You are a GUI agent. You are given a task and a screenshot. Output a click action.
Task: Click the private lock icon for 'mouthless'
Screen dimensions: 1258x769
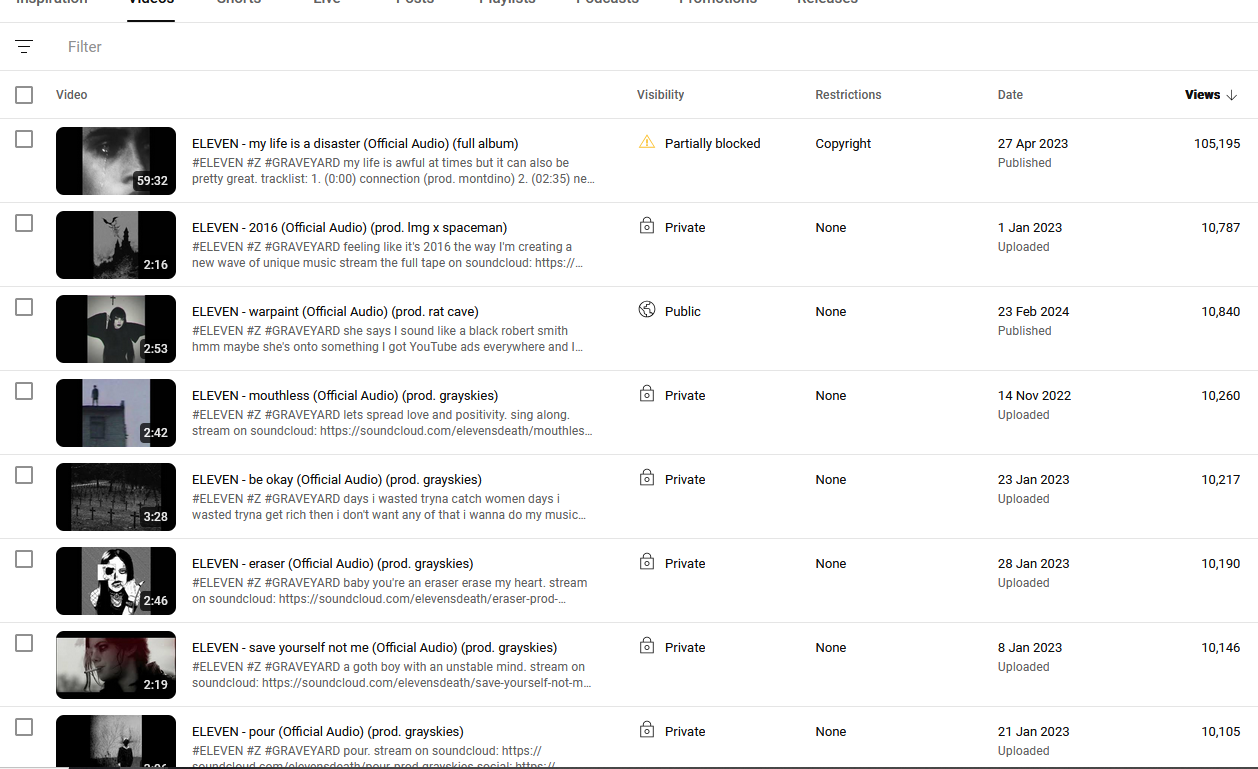(647, 395)
